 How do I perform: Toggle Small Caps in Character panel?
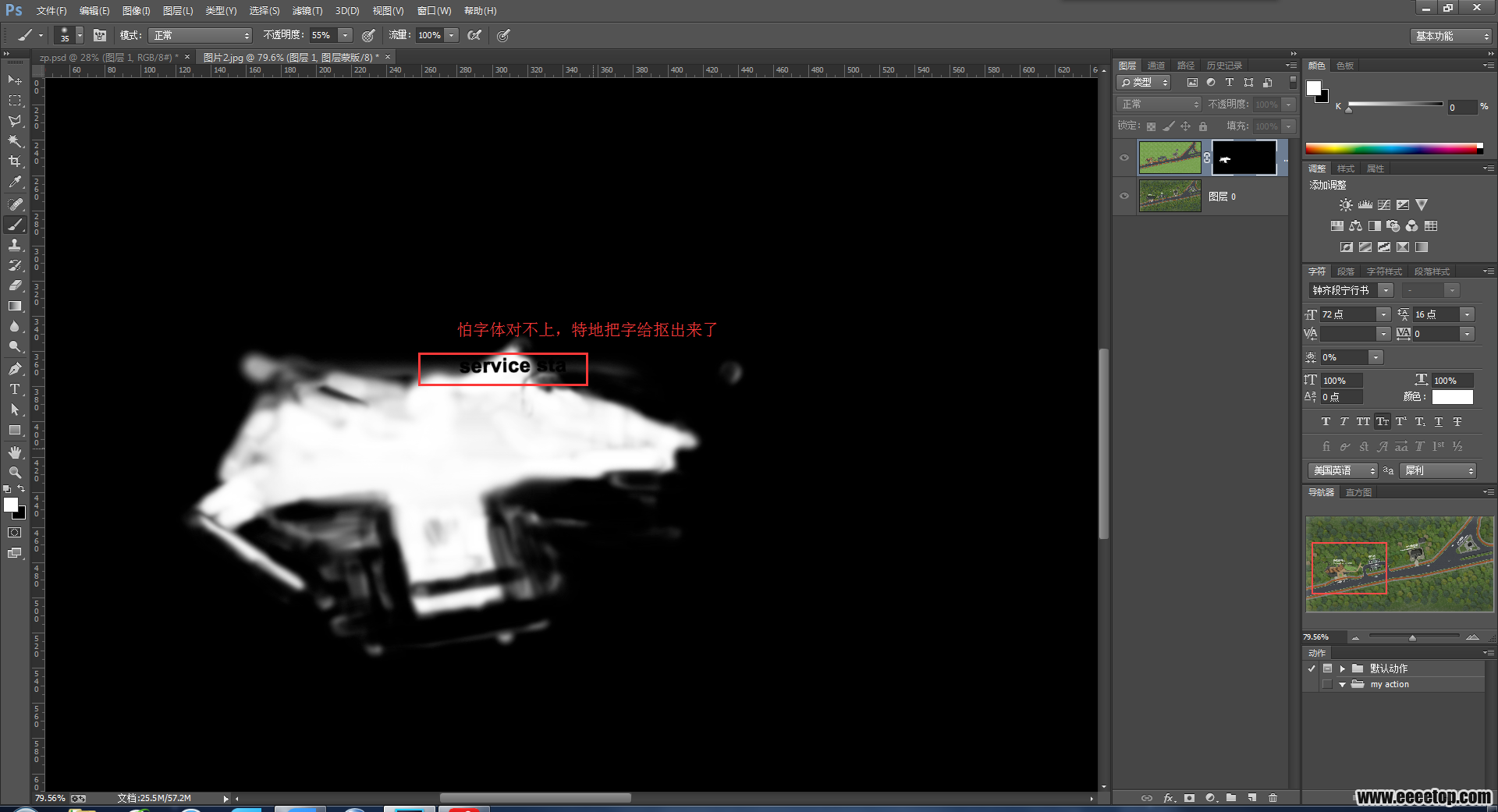(1382, 421)
